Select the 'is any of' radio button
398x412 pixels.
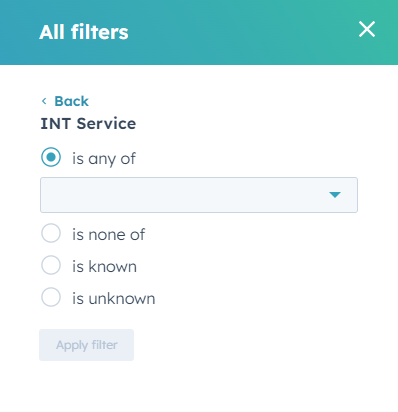[x=51, y=157]
